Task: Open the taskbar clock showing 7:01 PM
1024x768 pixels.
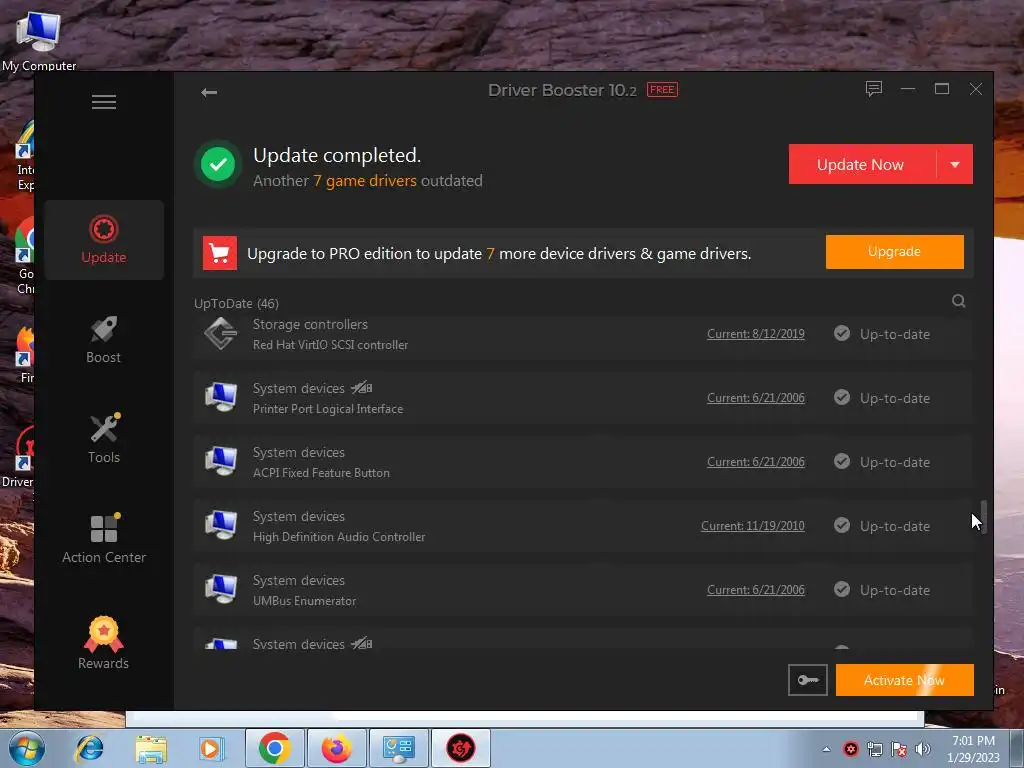Action: point(974,749)
